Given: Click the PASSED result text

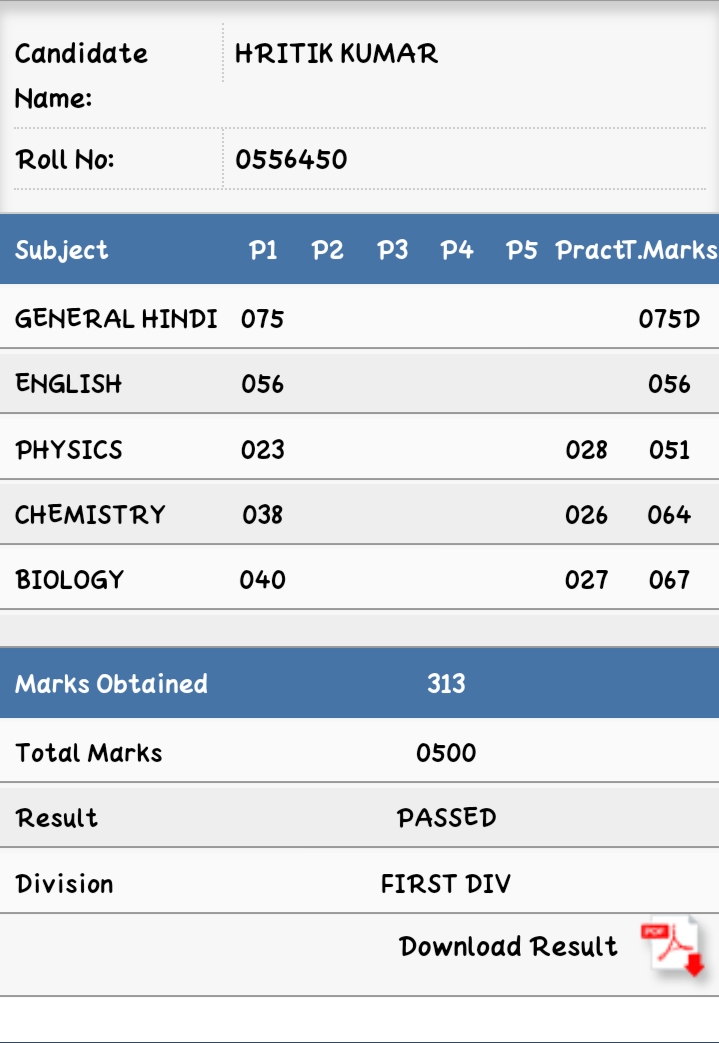Looking at the screenshot, I should point(446,818).
